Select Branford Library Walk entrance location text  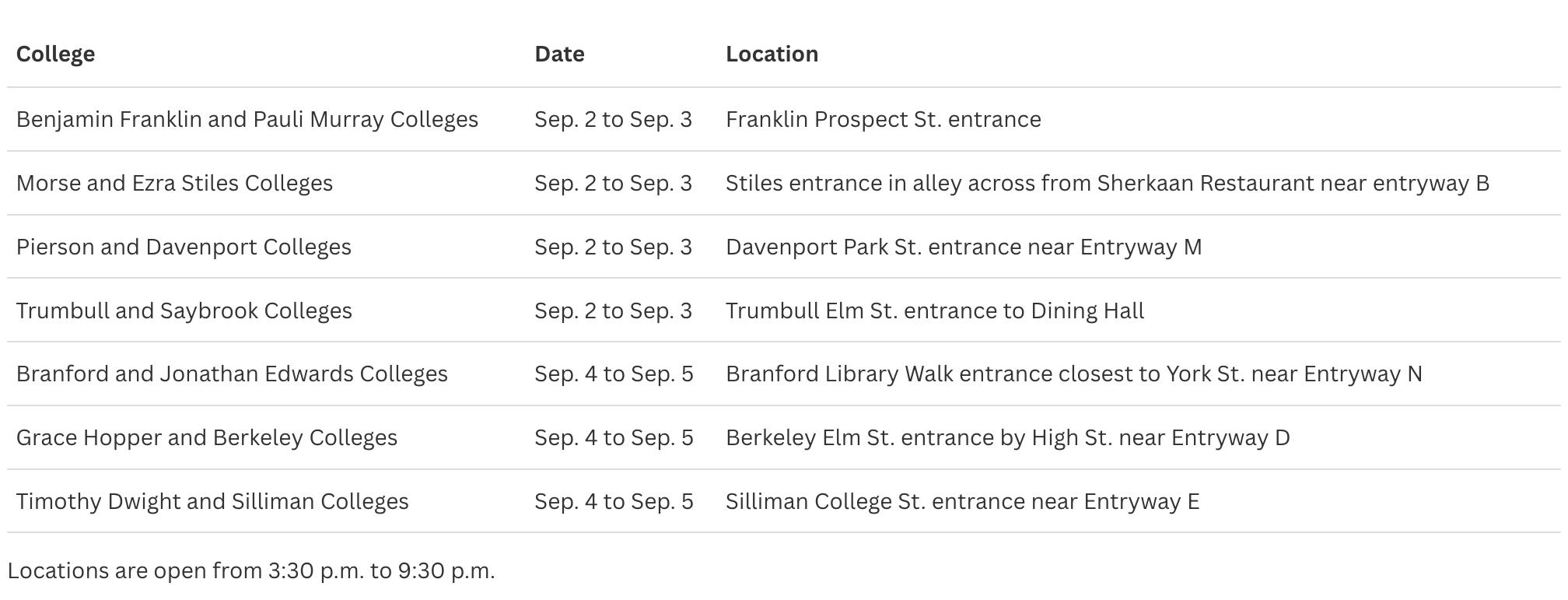(x=1073, y=374)
